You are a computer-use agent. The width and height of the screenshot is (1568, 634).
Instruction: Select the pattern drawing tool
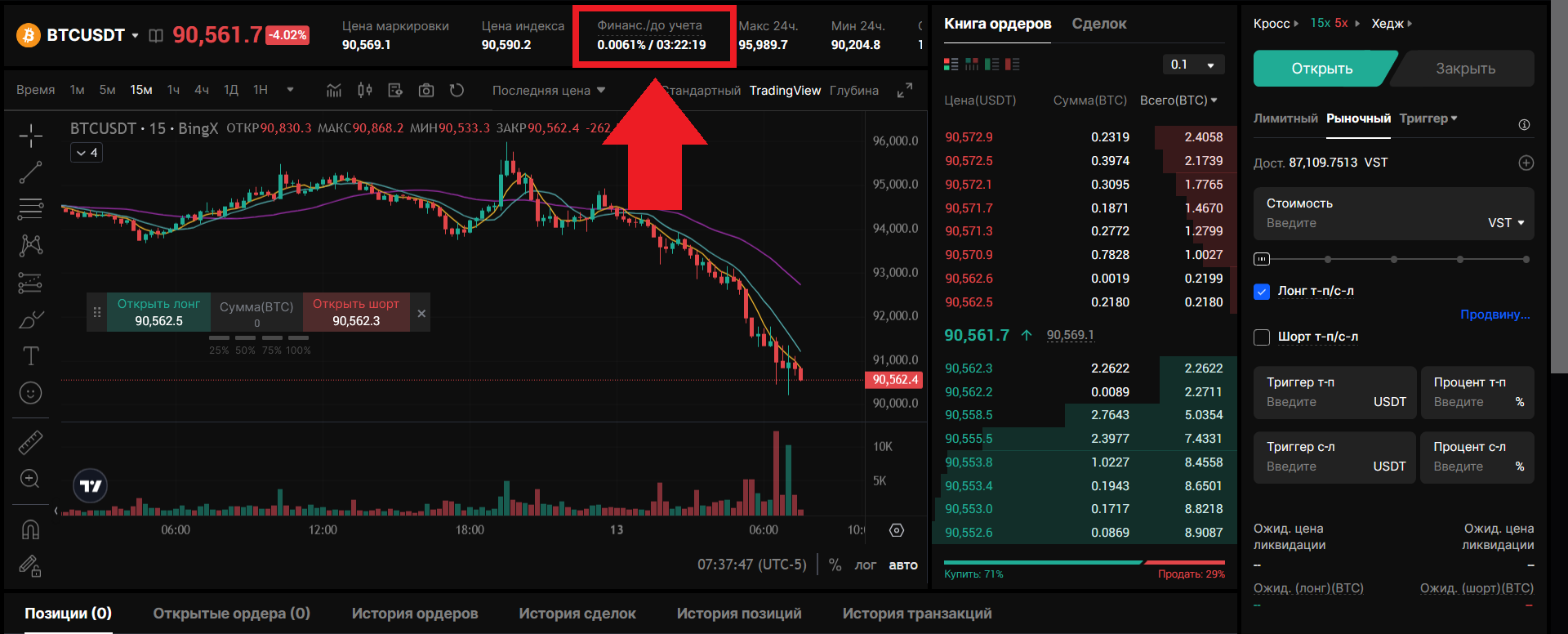30,245
